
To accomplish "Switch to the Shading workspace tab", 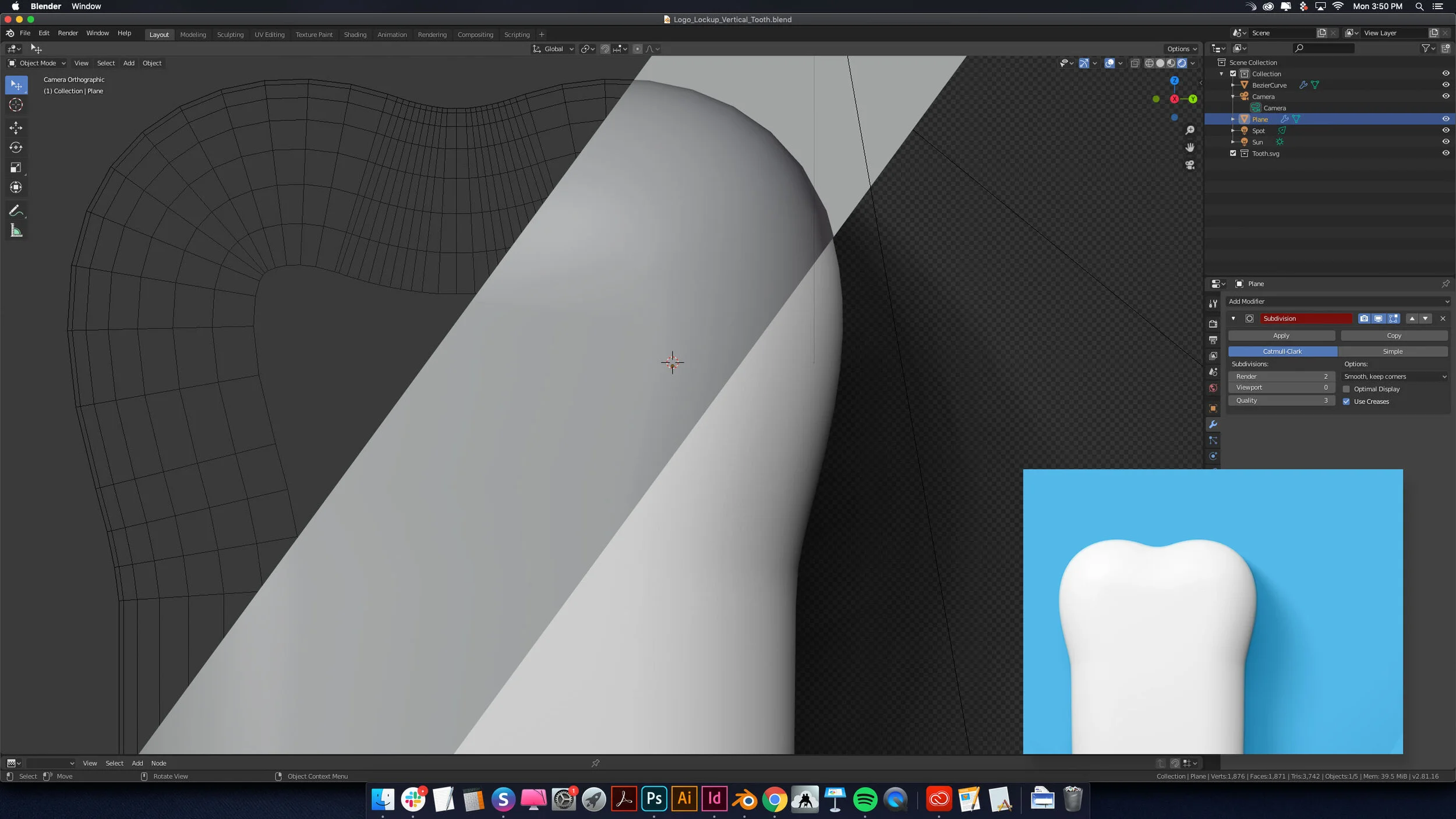I will 355,34.
